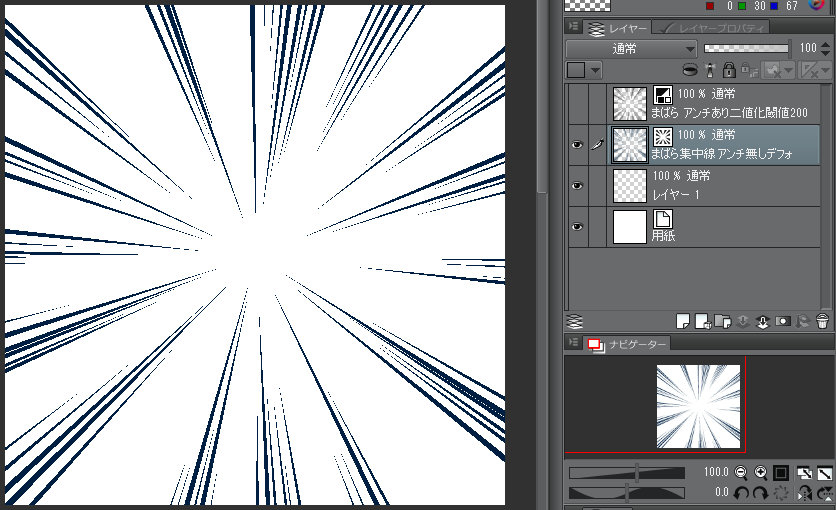
Task: Adjust the layer opacity slider
Action: 746,48
